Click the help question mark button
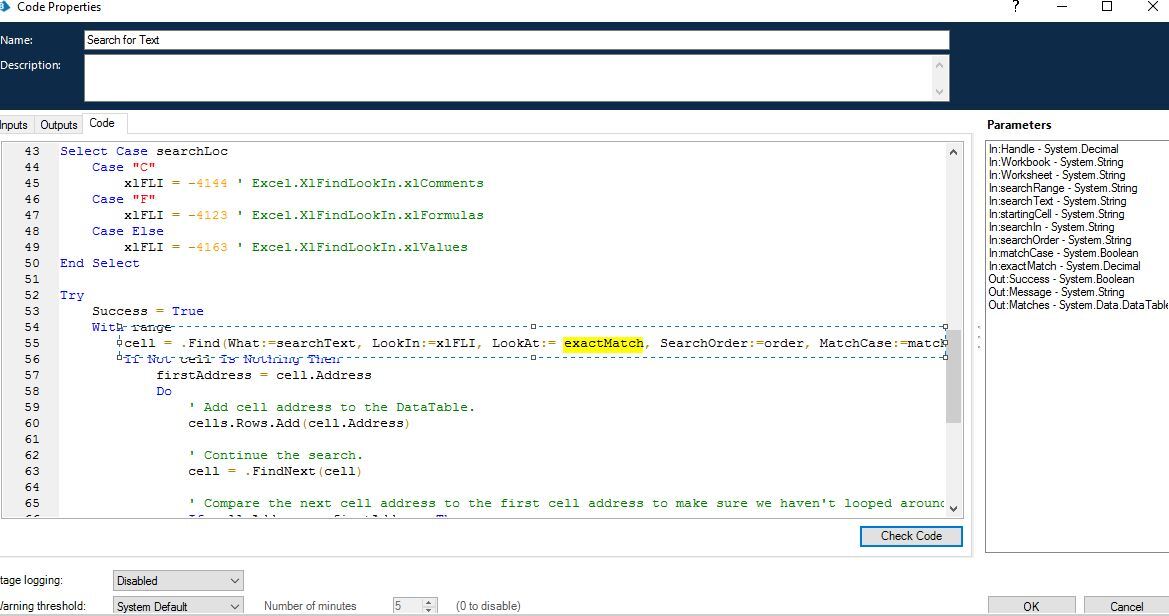This screenshot has height=616, width=1169. 1016,7
